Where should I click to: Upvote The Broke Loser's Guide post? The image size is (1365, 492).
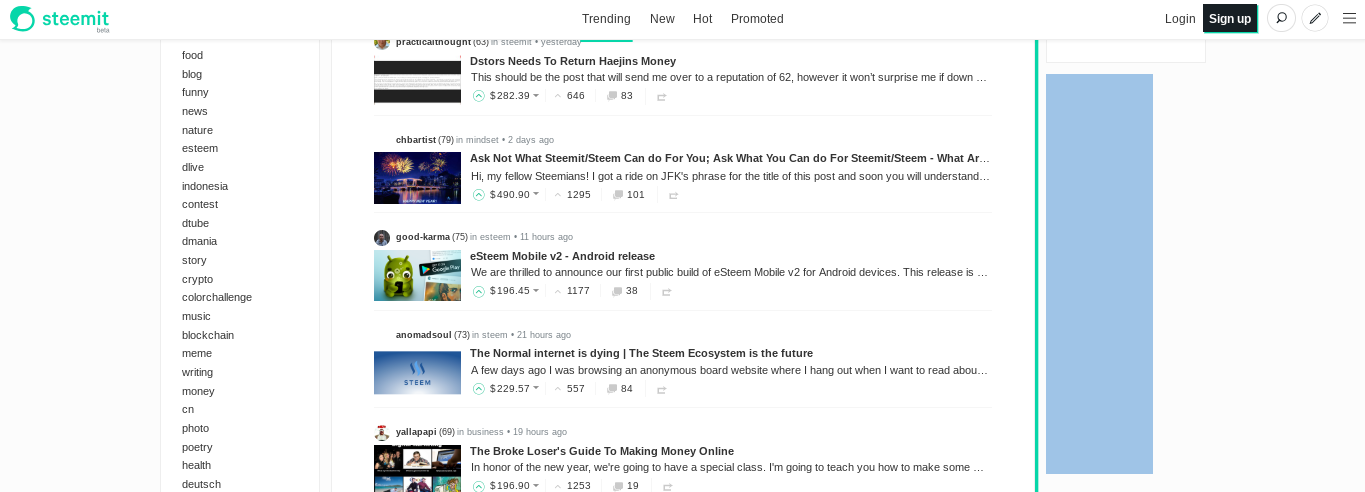479,486
